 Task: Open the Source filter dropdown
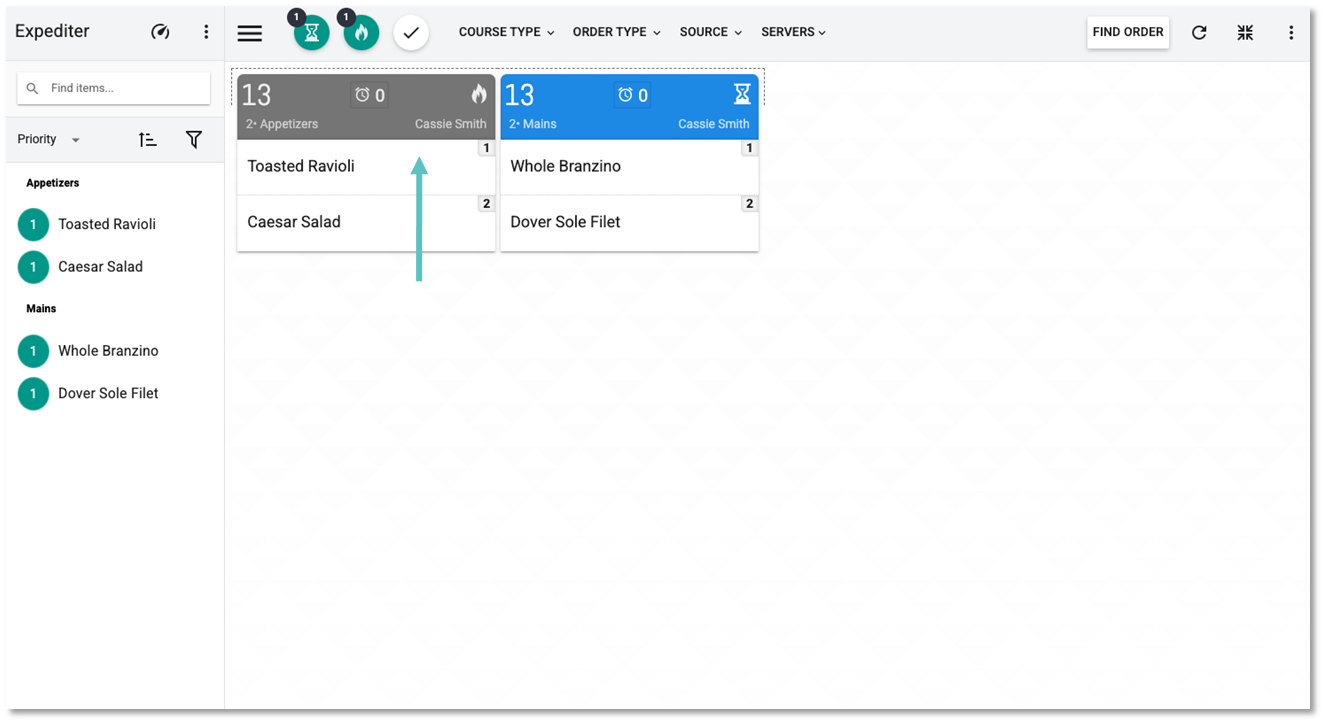coord(710,32)
